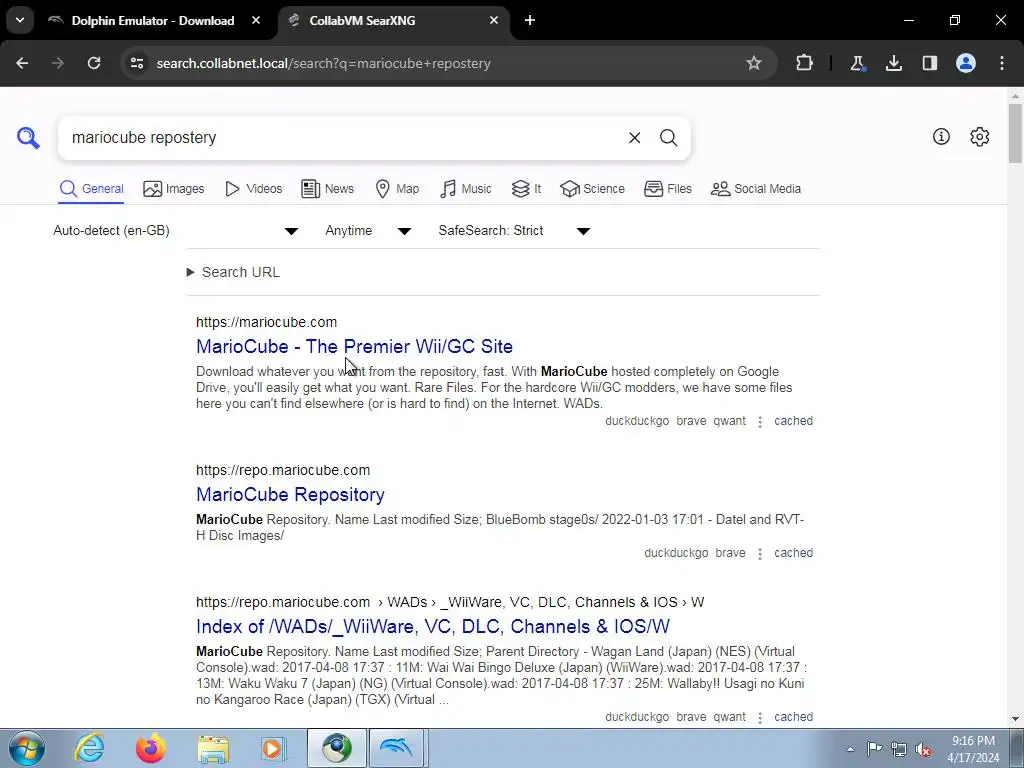Close the Dolphin Emulator tab
Viewport: 1024px width, 768px height.
coord(256,20)
